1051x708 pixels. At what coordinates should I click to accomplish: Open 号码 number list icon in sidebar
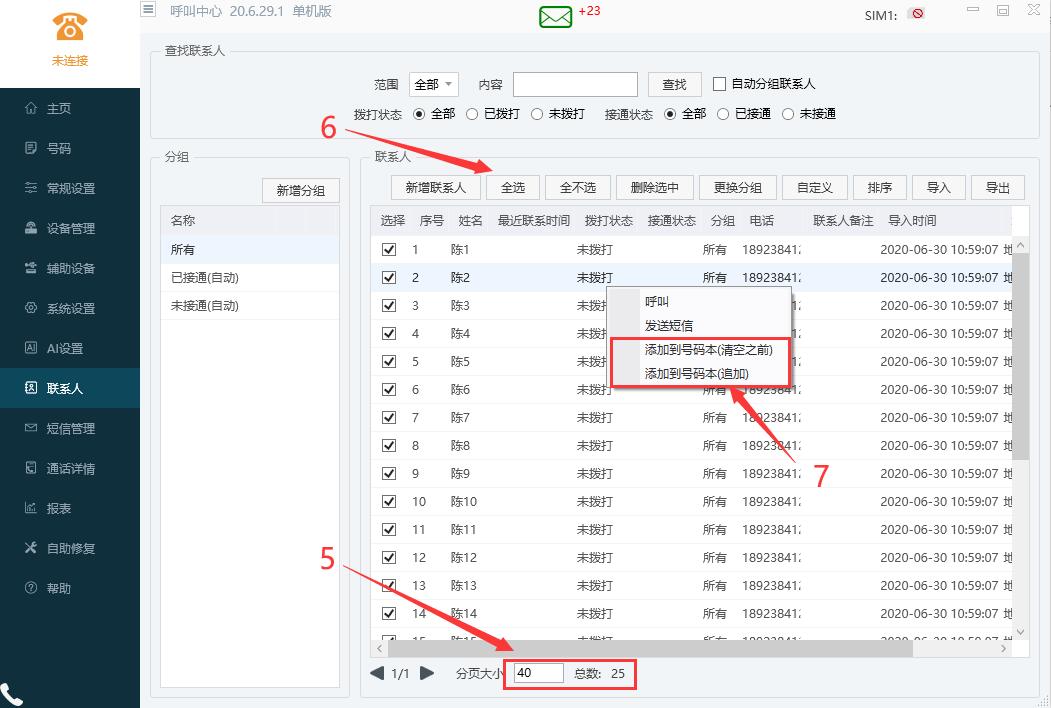[31, 148]
